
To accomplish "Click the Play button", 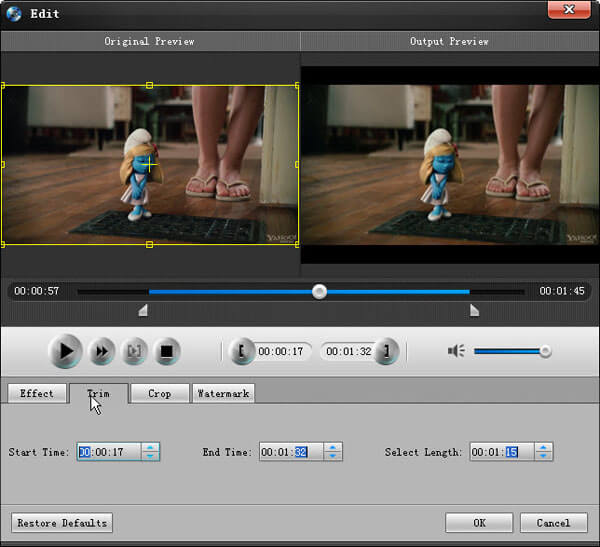I will pos(65,351).
